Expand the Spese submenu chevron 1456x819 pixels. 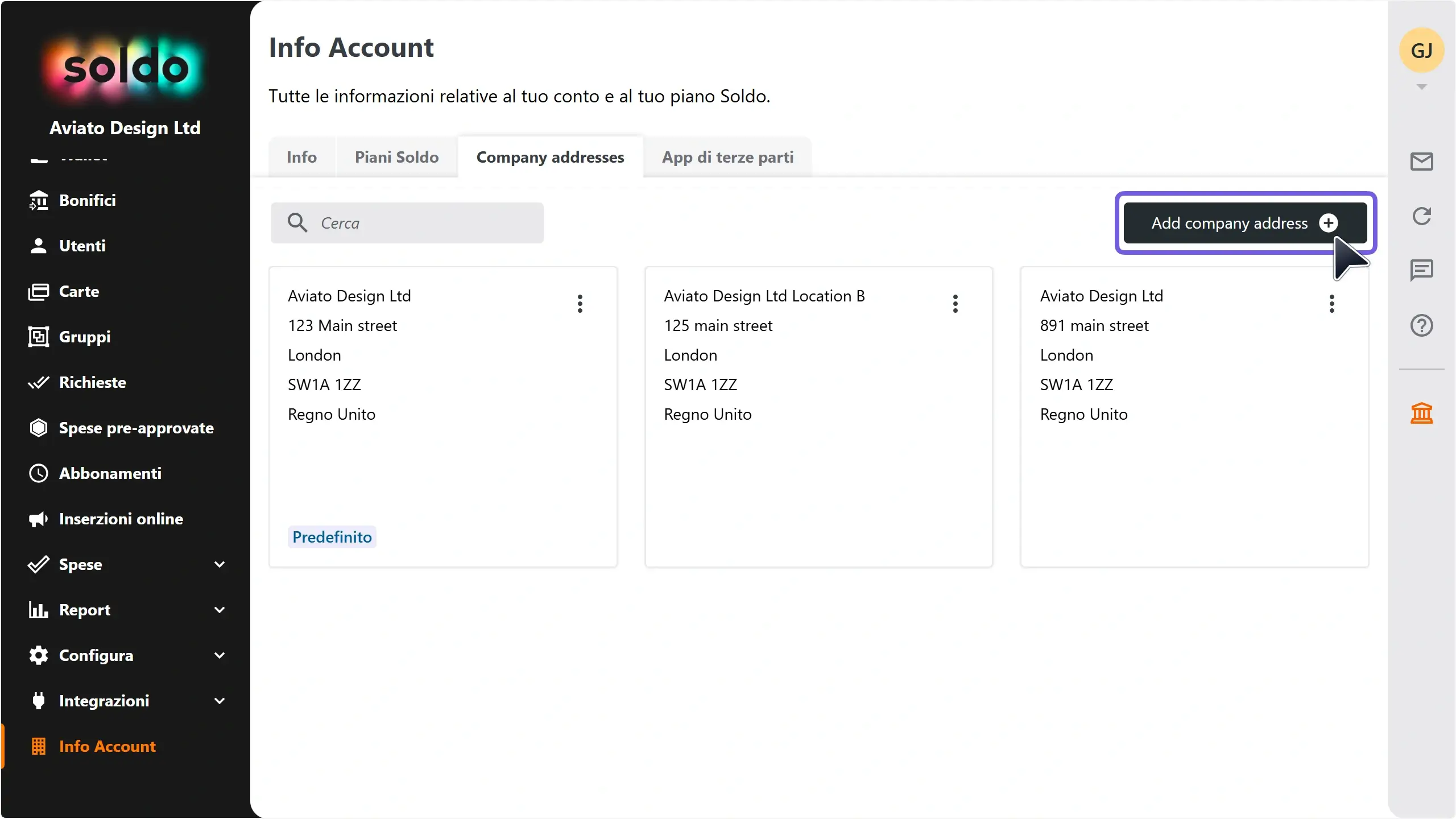(x=219, y=564)
